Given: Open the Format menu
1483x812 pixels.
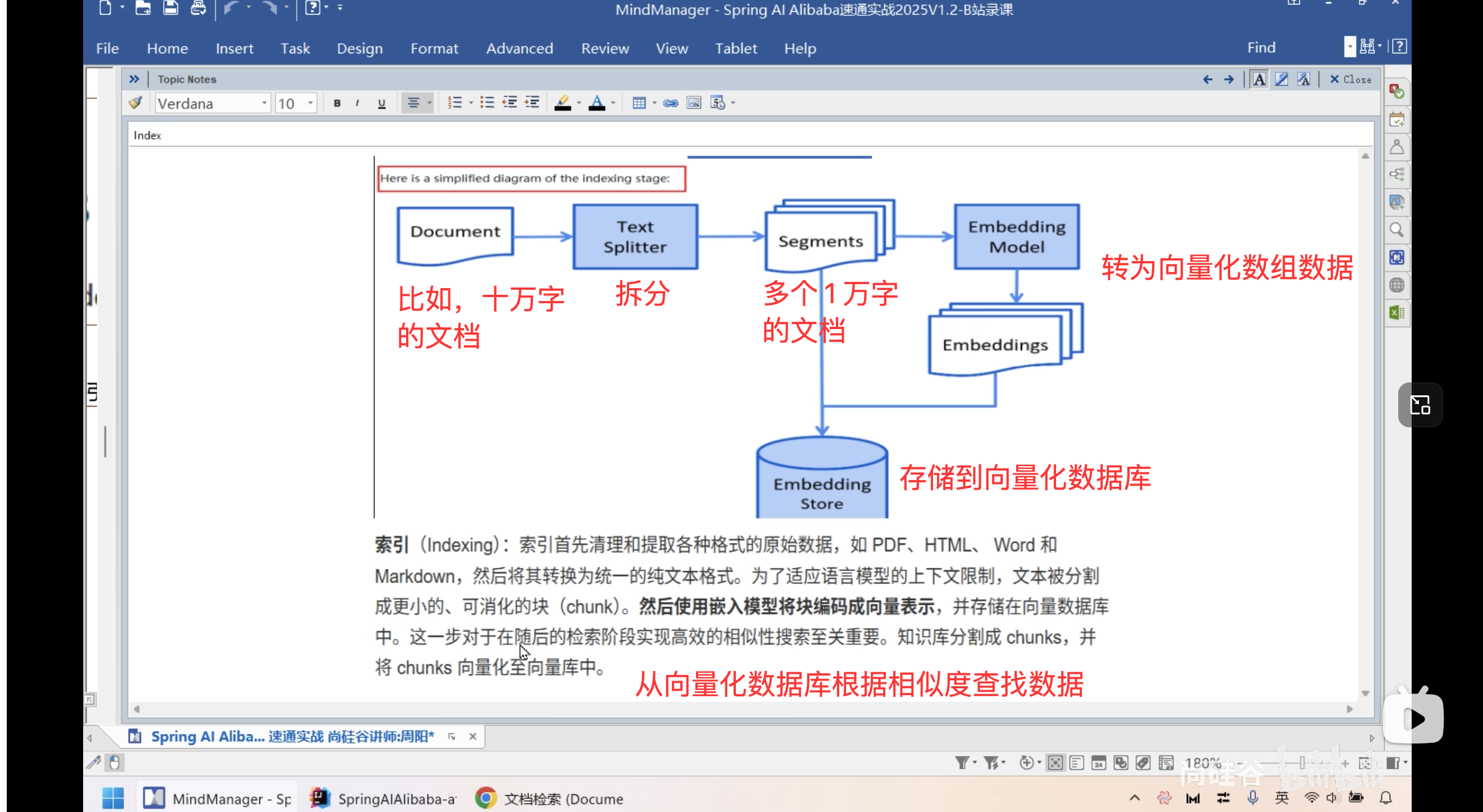Looking at the screenshot, I should (434, 48).
